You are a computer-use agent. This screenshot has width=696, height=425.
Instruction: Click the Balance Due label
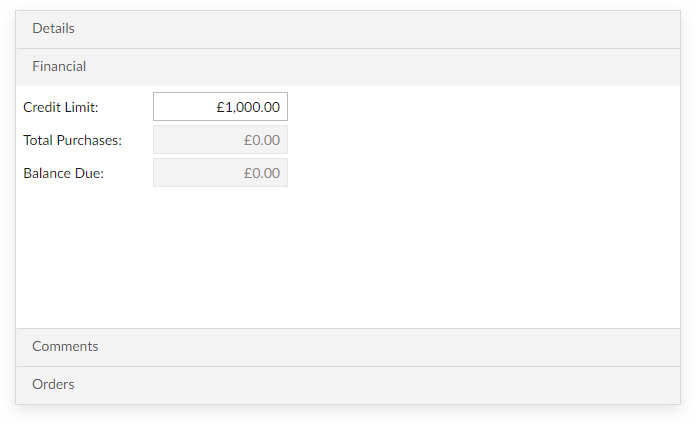click(x=63, y=173)
